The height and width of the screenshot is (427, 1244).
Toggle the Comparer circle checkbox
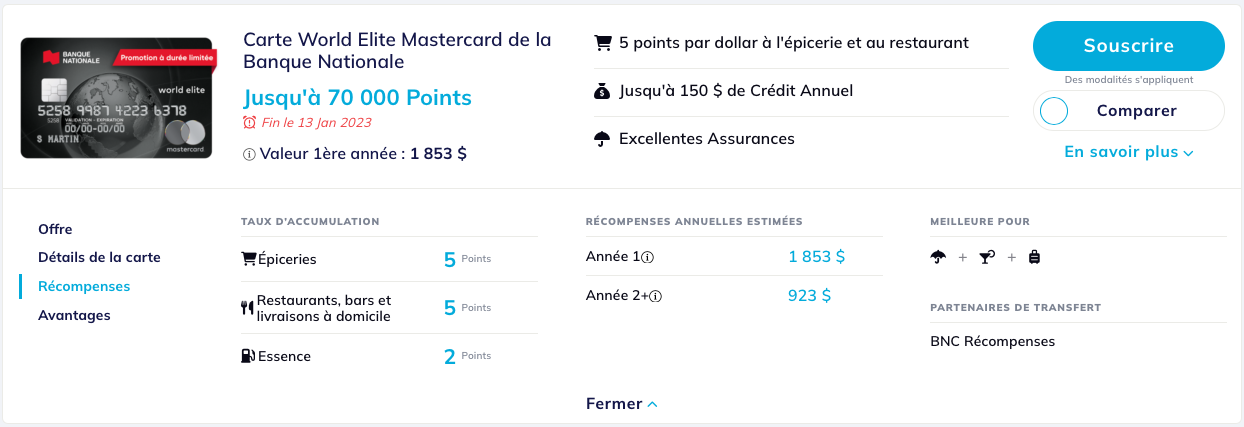coord(1054,111)
